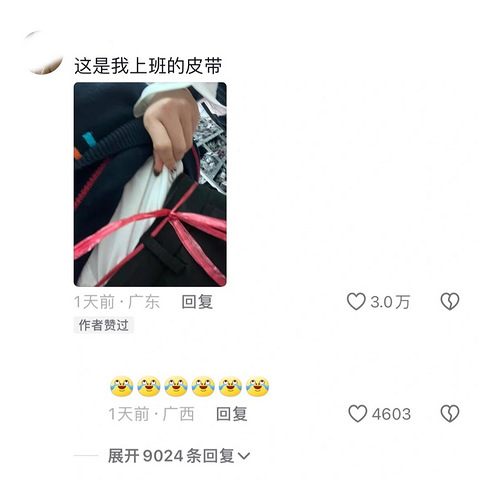This screenshot has width=480, height=480.
Task: Click the line left of 展开 replies
Action: 86,456
